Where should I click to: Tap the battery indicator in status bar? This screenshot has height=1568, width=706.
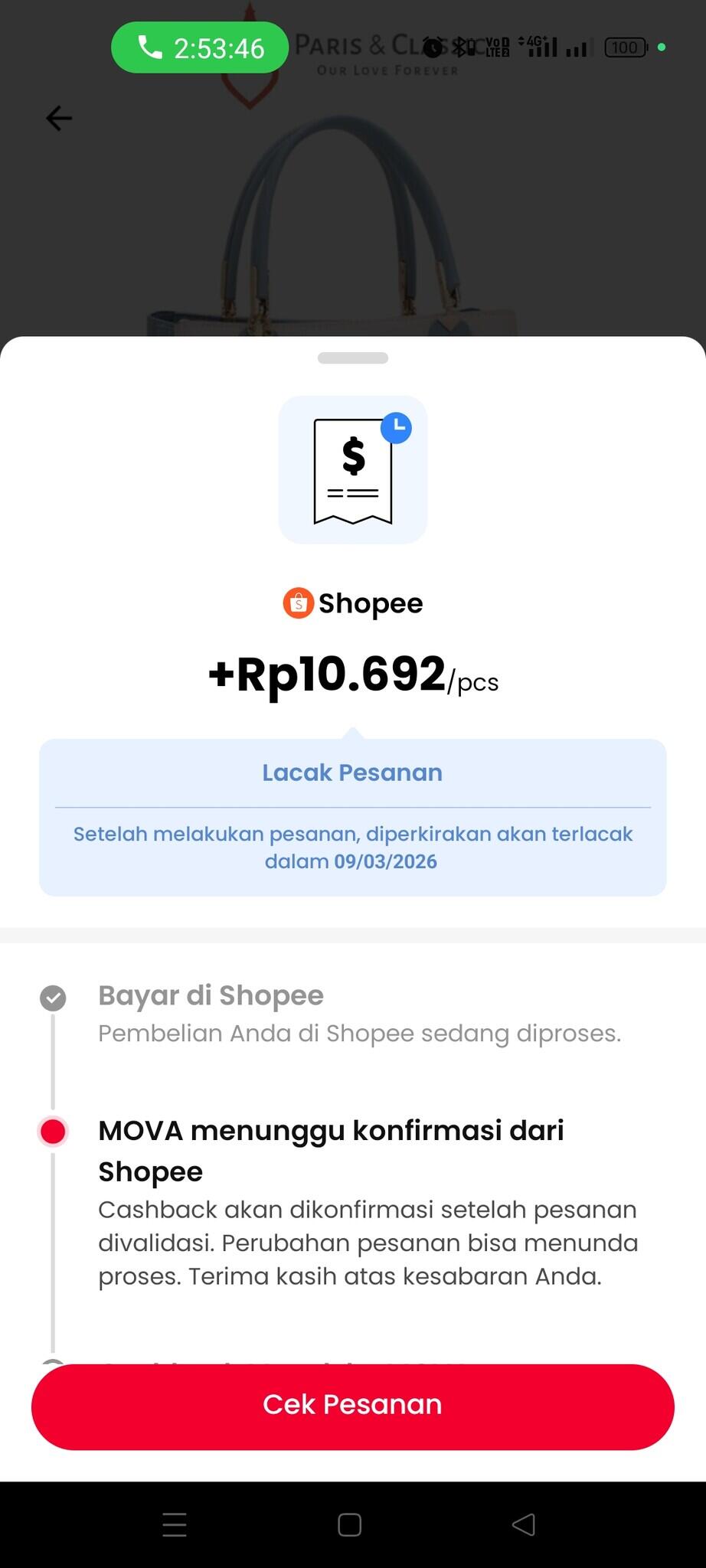click(x=626, y=47)
